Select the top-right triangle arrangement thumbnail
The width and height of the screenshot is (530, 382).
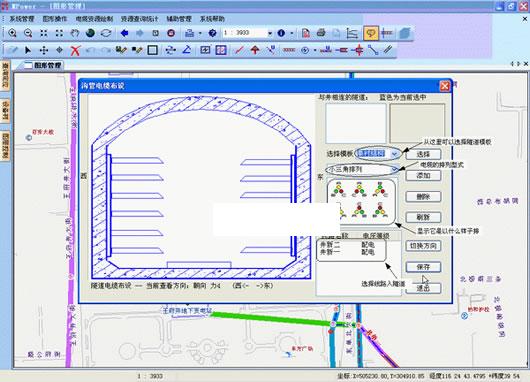click(380, 190)
